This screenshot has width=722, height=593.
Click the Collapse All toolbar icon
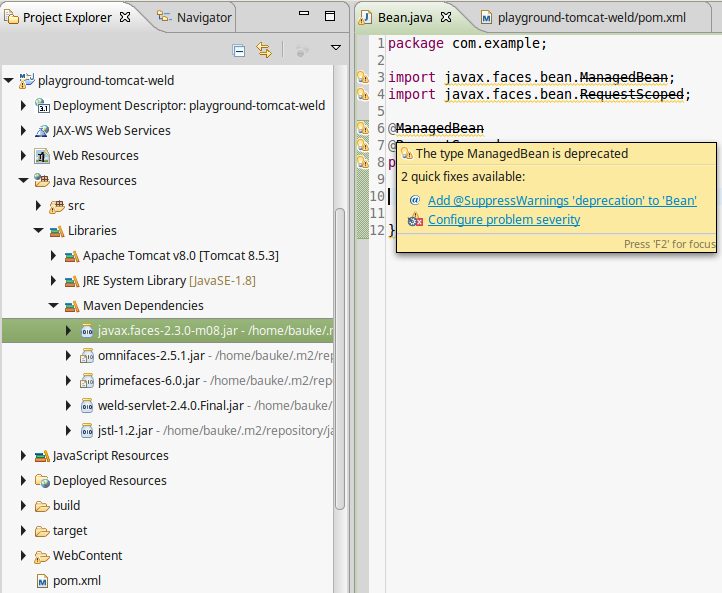[239, 50]
